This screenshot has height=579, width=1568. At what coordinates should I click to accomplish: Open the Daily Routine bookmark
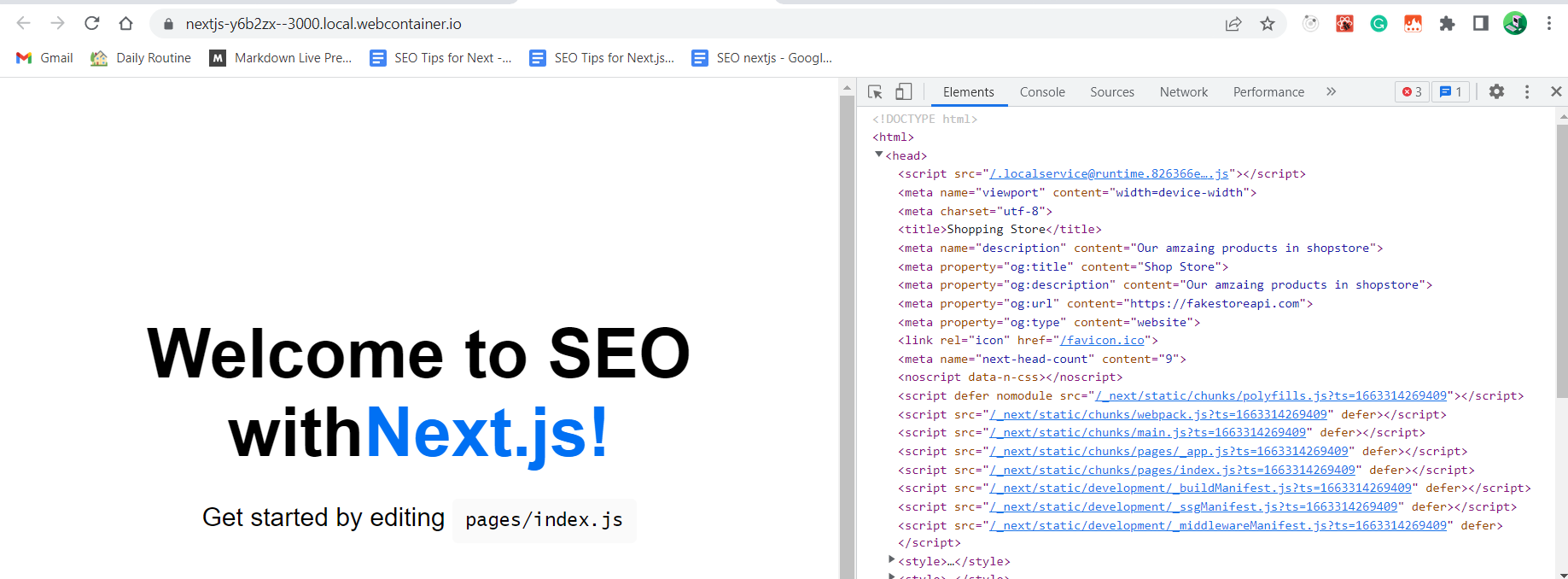click(141, 58)
